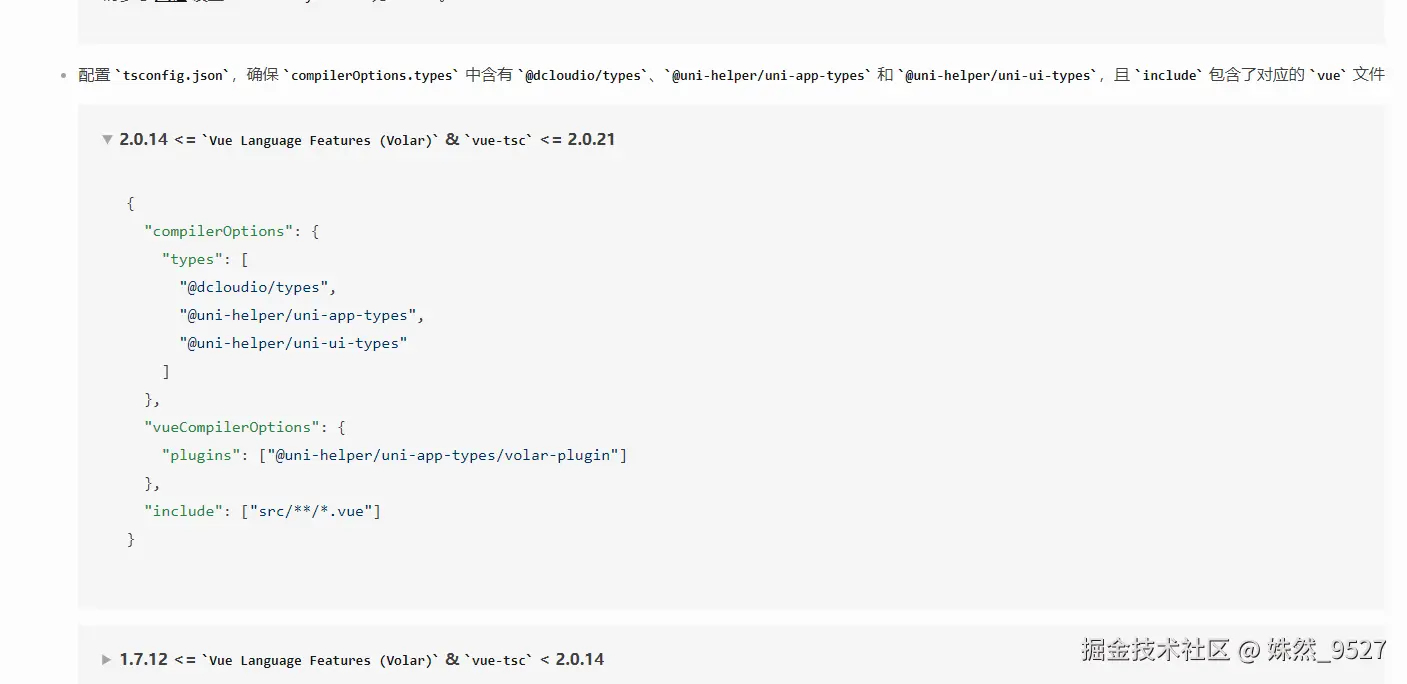
Task: Click the `tsconfig.json` inline code text
Action: 172,75
